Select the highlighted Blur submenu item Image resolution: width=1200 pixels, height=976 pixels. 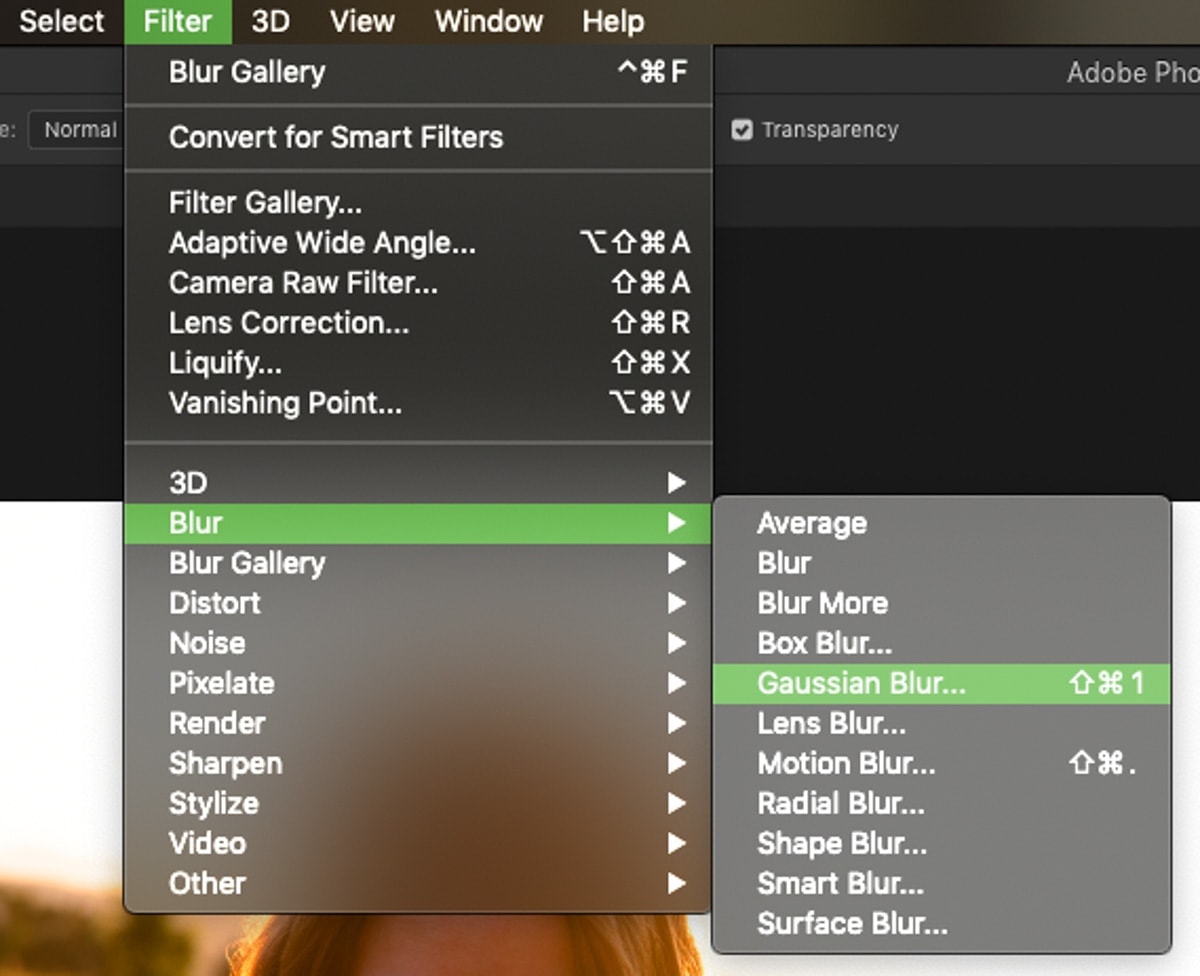pyautogui.click(x=418, y=523)
